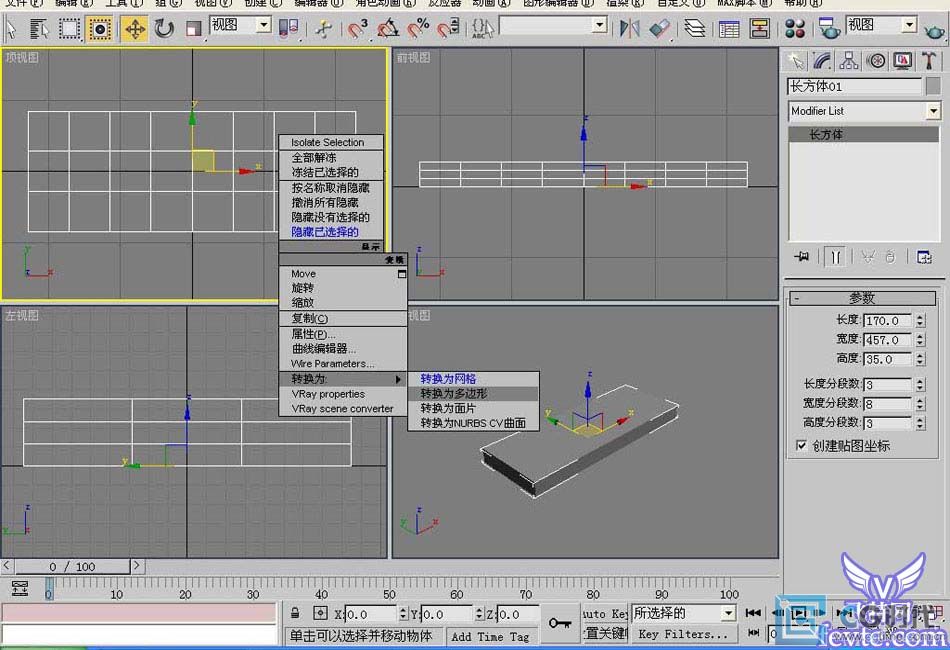
Task: Toggle Show End Result in modifier stack
Action: (x=836, y=257)
